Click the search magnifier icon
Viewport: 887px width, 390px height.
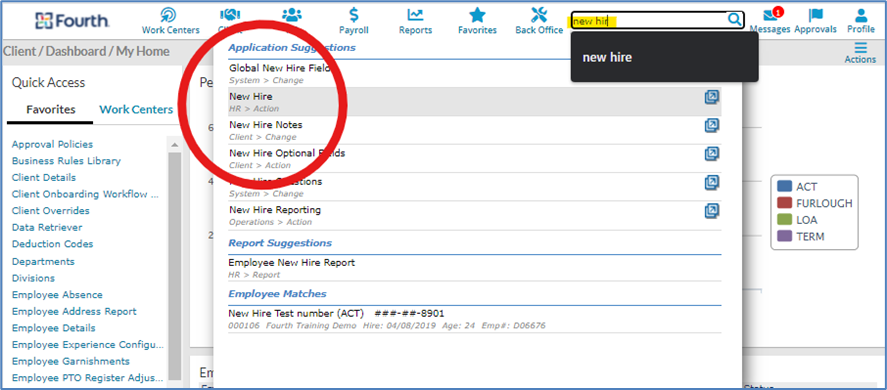point(734,20)
